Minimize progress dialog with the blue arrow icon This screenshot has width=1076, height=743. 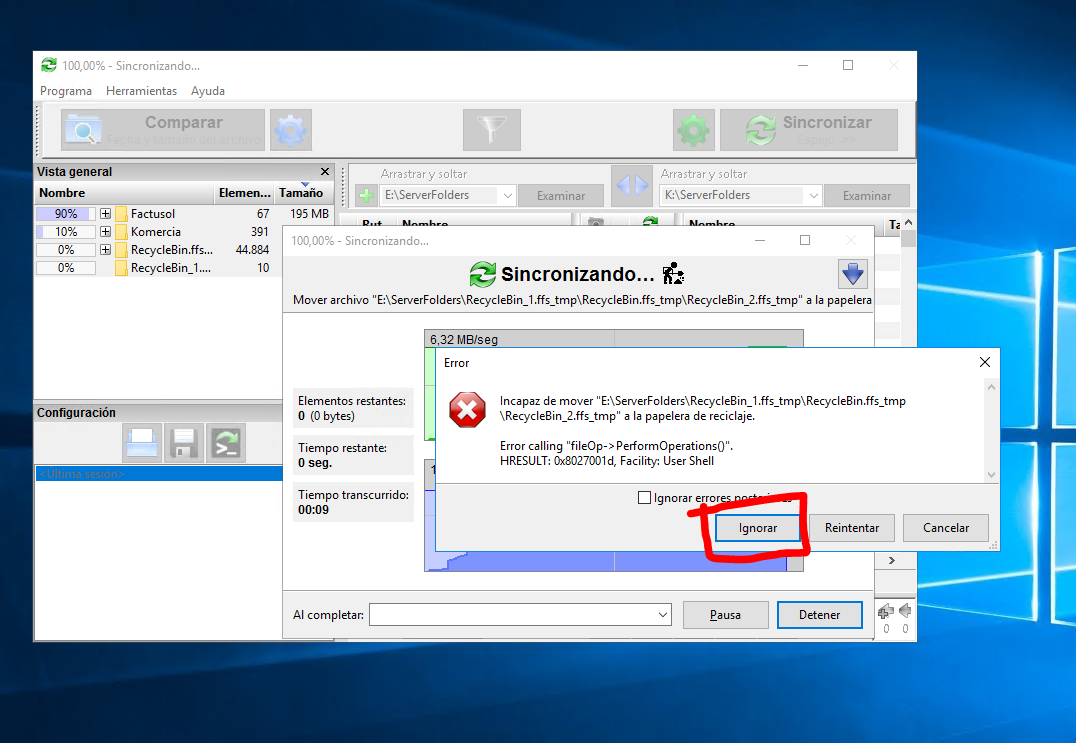point(853,273)
